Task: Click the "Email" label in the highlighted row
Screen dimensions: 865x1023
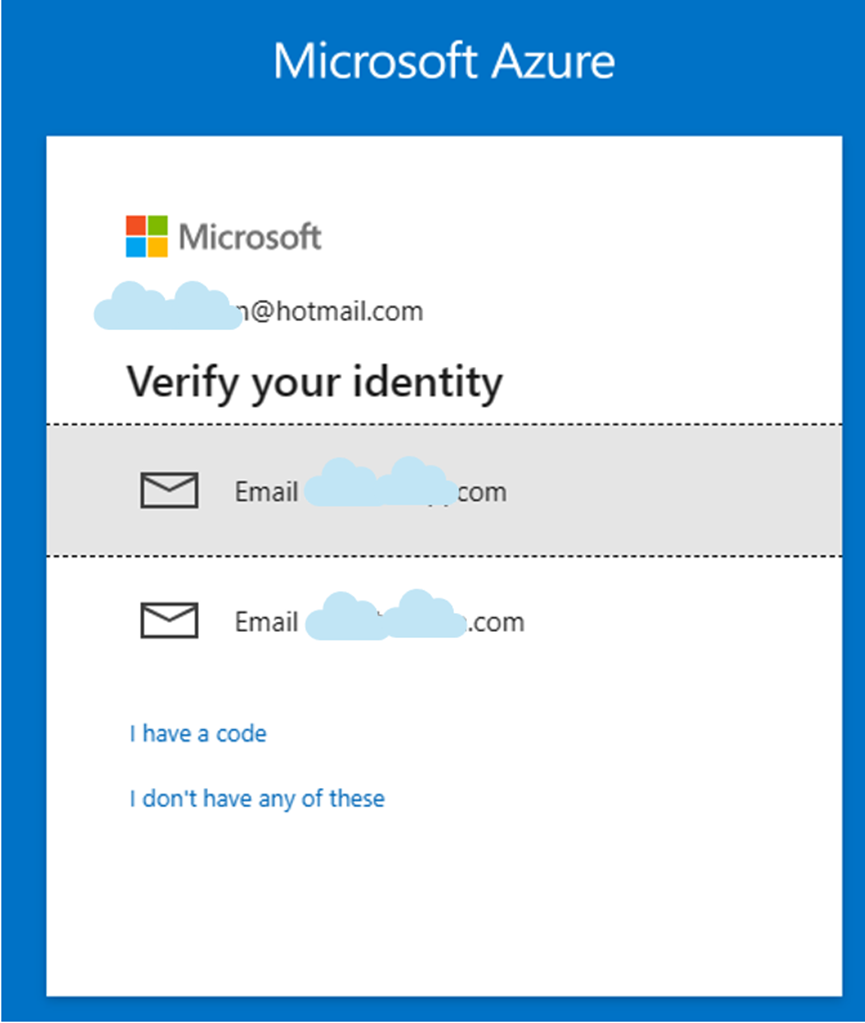Action: 266,492
